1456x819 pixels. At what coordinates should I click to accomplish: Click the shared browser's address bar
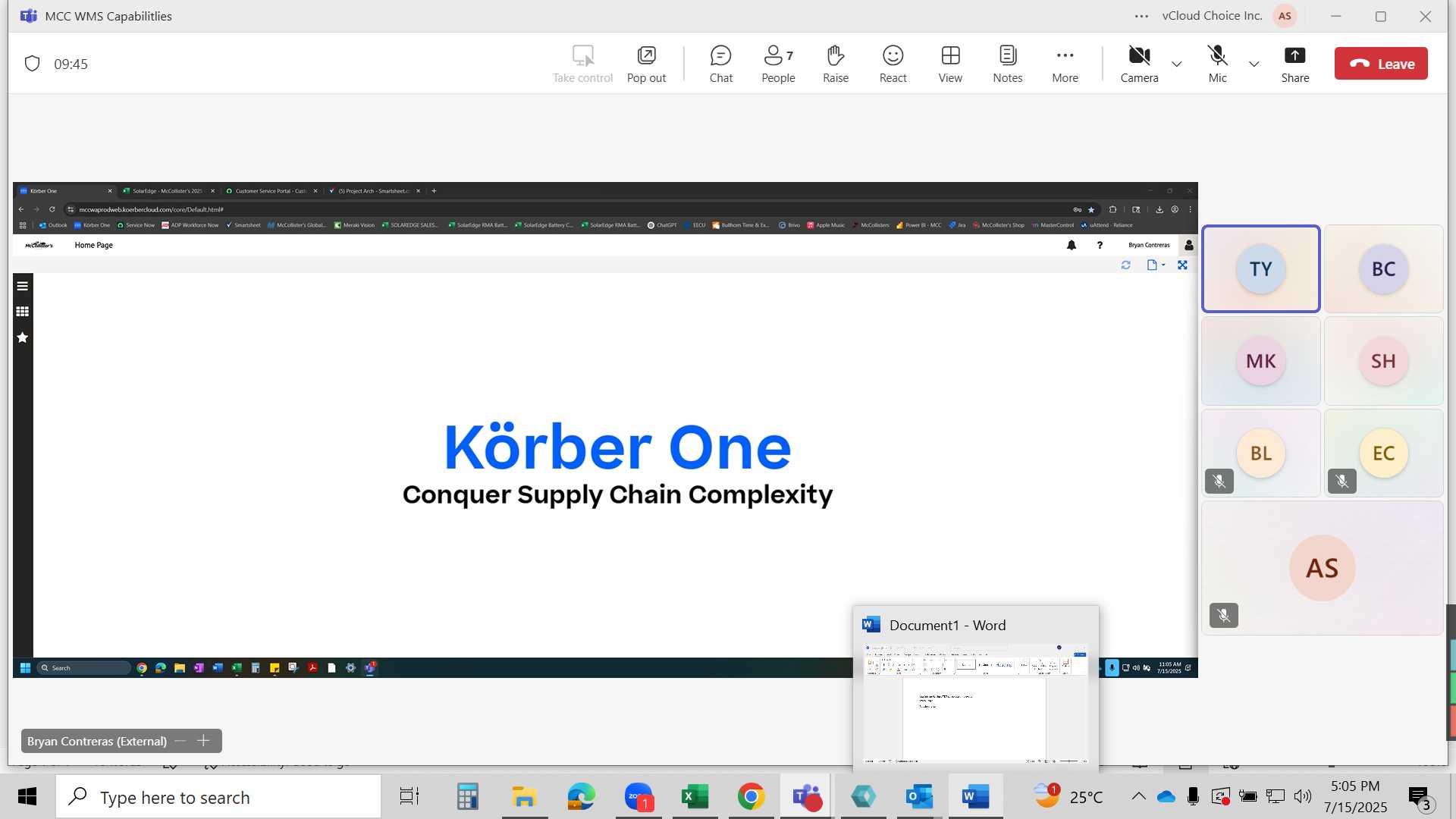[569, 209]
